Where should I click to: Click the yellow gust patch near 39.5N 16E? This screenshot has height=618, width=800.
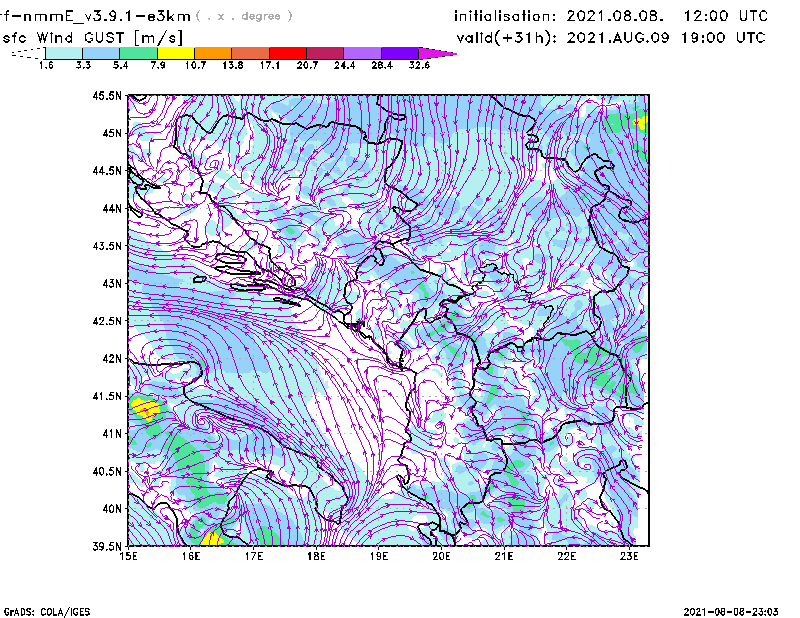pos(212,539)
